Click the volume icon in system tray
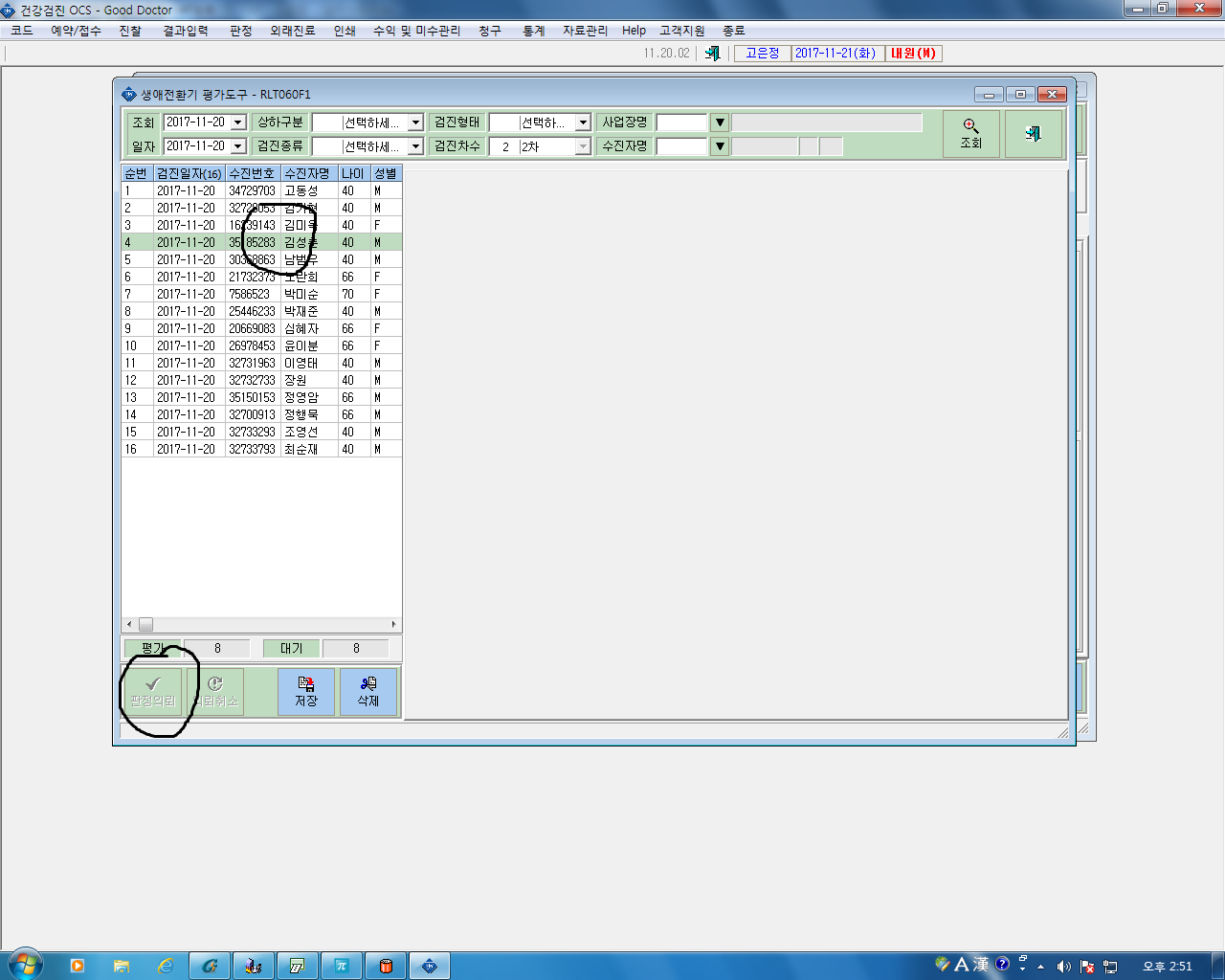Screen dimensions: 1225x980 (x=1063, y=967)
